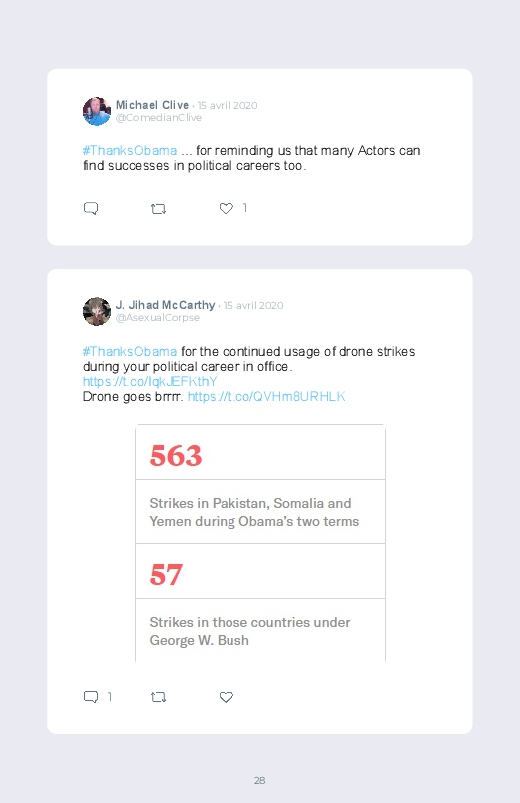Open Michael Clive's profile avatar
Viewport: 520px width, 803px height.
pos(97,111)
